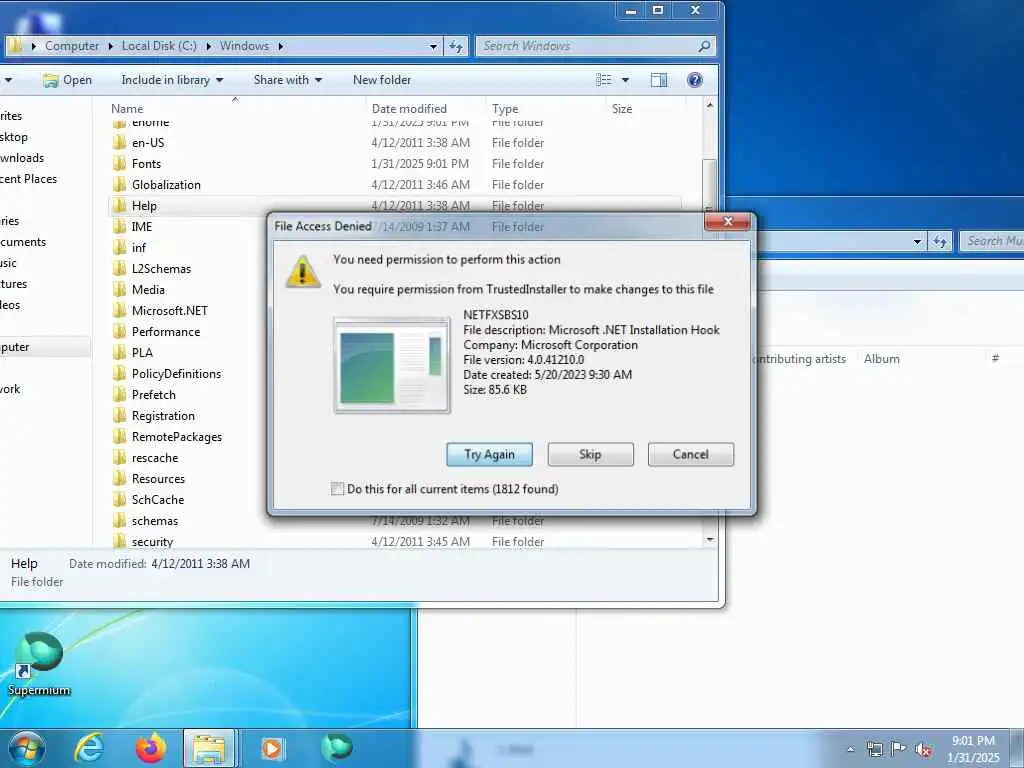The width and height of the screenshot is (1024, 768).
Task: Select the PolicyDefinitions folder
Action: point(176,374)
